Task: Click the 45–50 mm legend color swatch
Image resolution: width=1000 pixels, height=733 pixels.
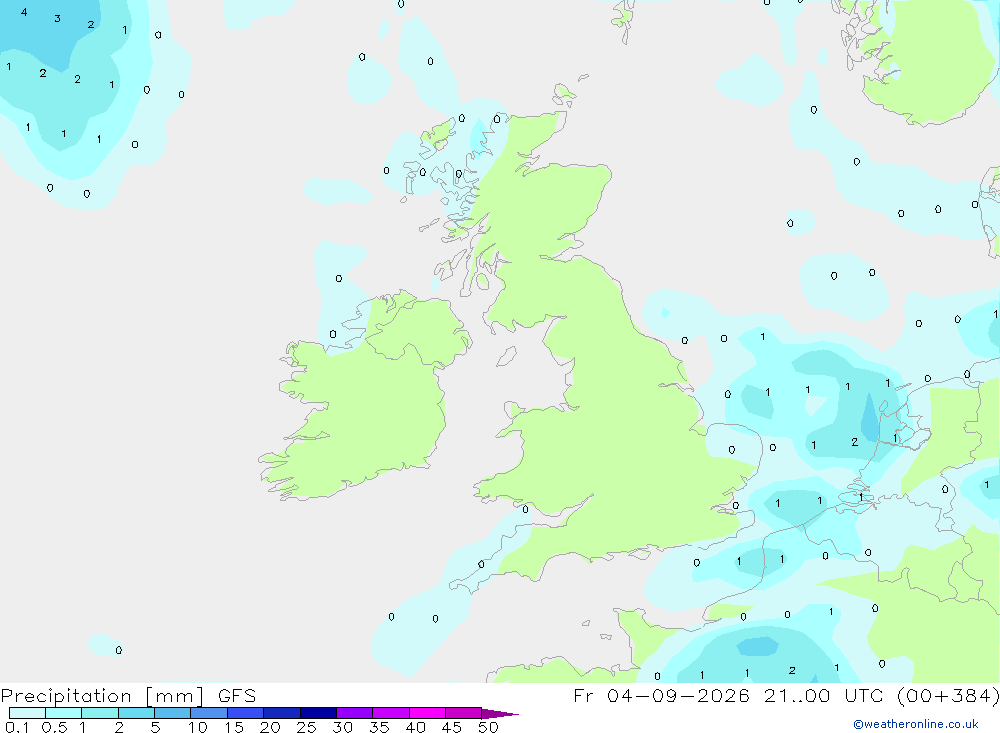Action: [464, 713]
